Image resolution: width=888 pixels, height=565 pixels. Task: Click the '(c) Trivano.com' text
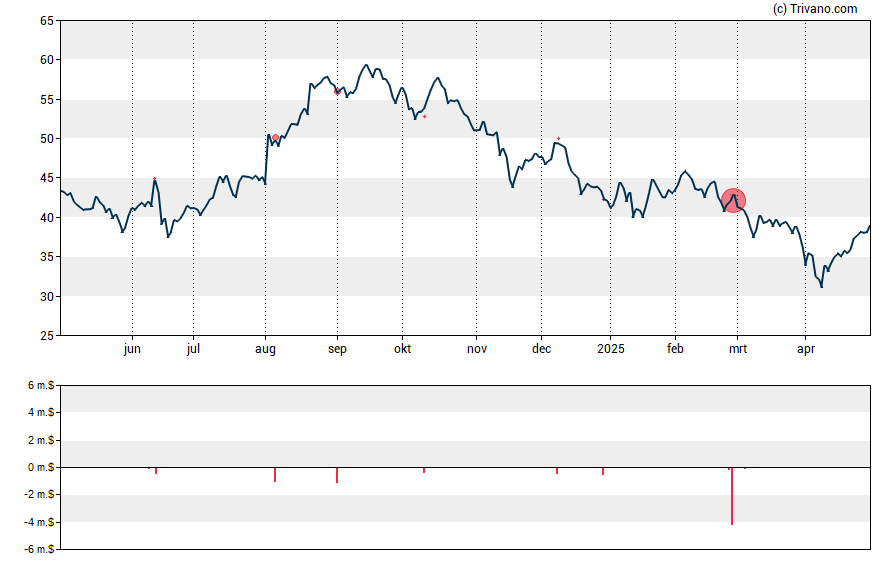point(815,8)
